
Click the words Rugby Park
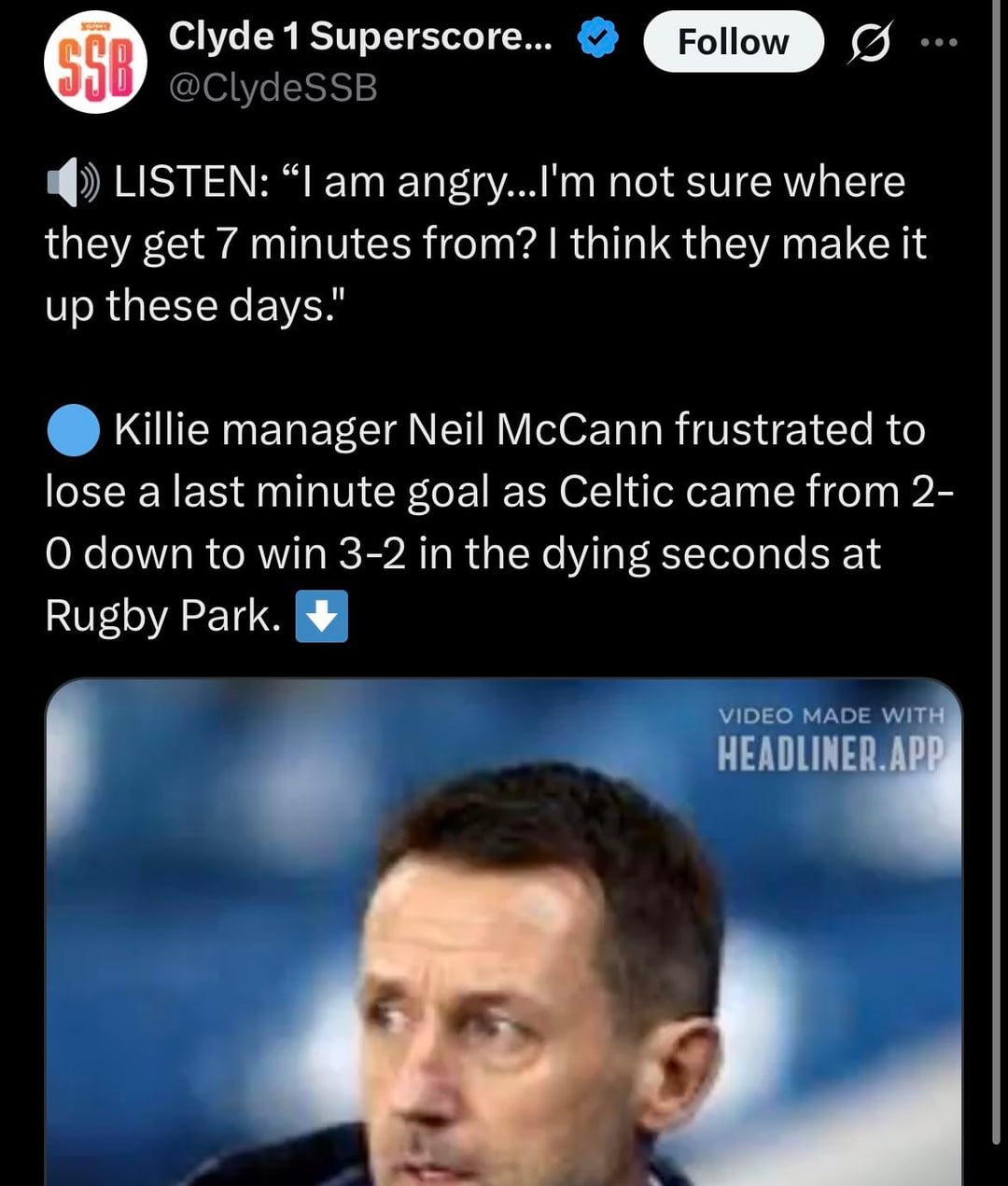pyautogui.click(x=163, y=617)
